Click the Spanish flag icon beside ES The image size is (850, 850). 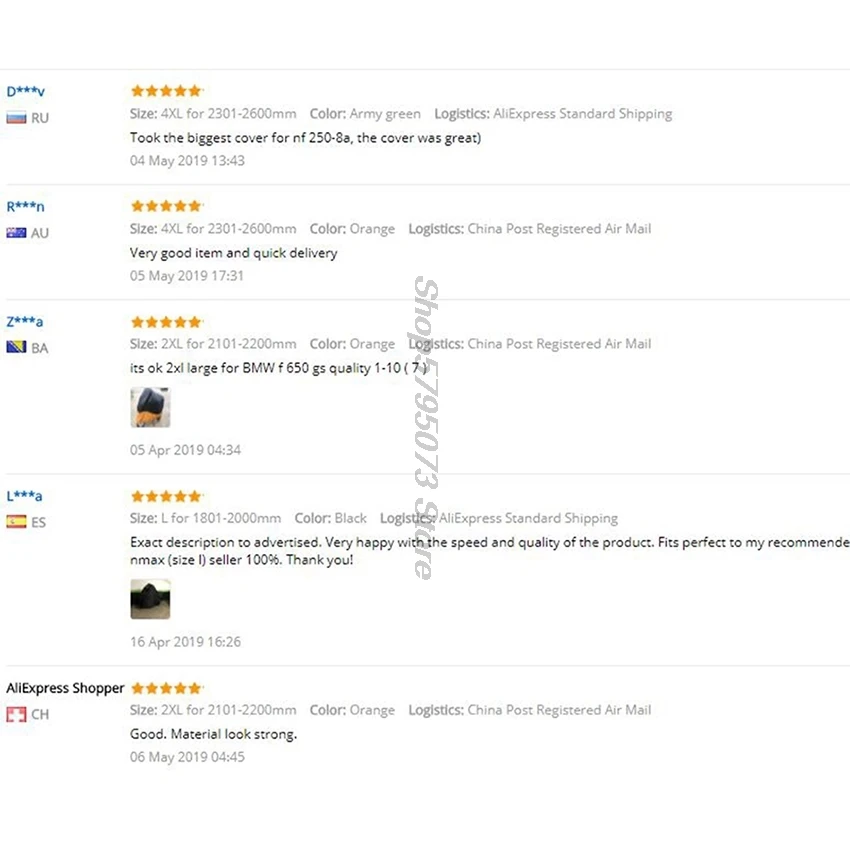point(16,521)
